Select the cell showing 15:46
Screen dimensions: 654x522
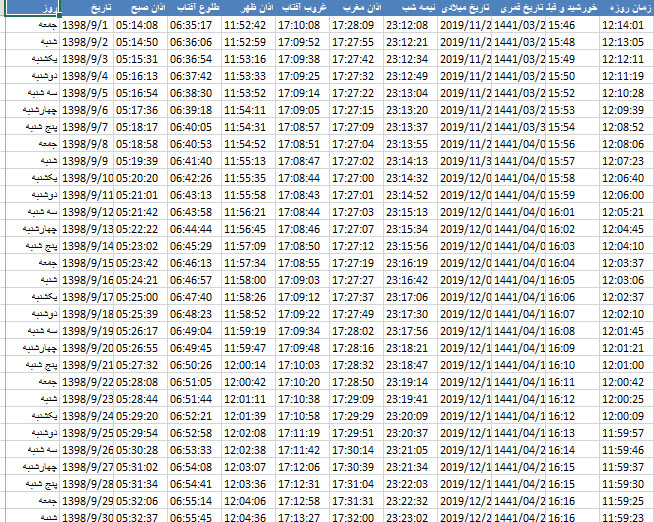[x=572, y=25]
